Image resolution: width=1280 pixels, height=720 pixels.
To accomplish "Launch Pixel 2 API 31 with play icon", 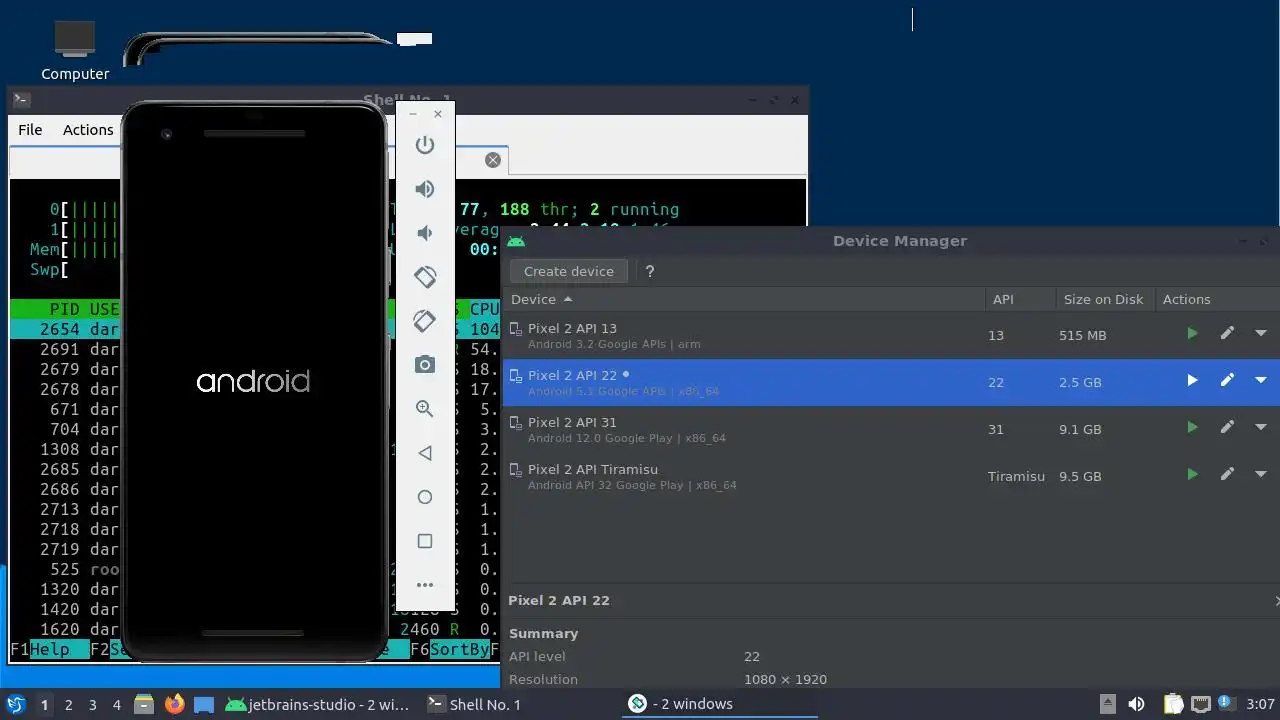I will coord(1192,428).
